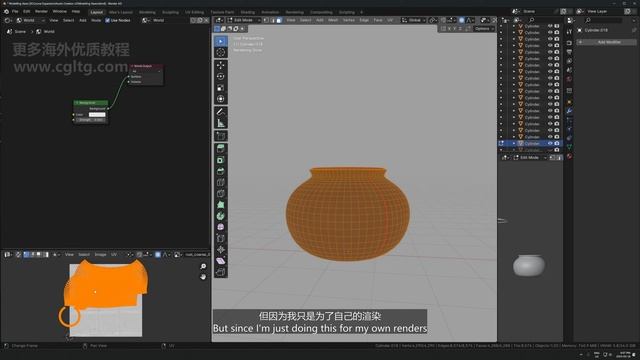The height and width of the screenshot is (360, 640).
Task: Expand the highlighted Cylinder row in outliner
Action: (513, 143)
